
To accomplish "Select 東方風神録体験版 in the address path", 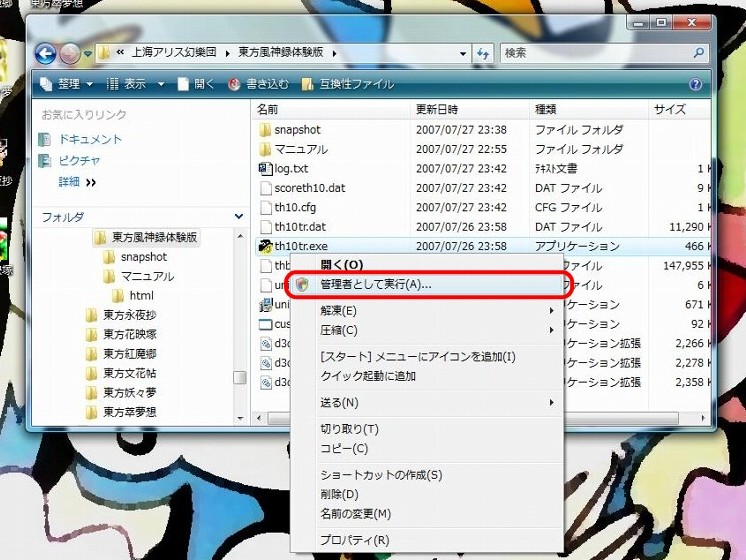I will pyautogui.click(x=281, y=52).
